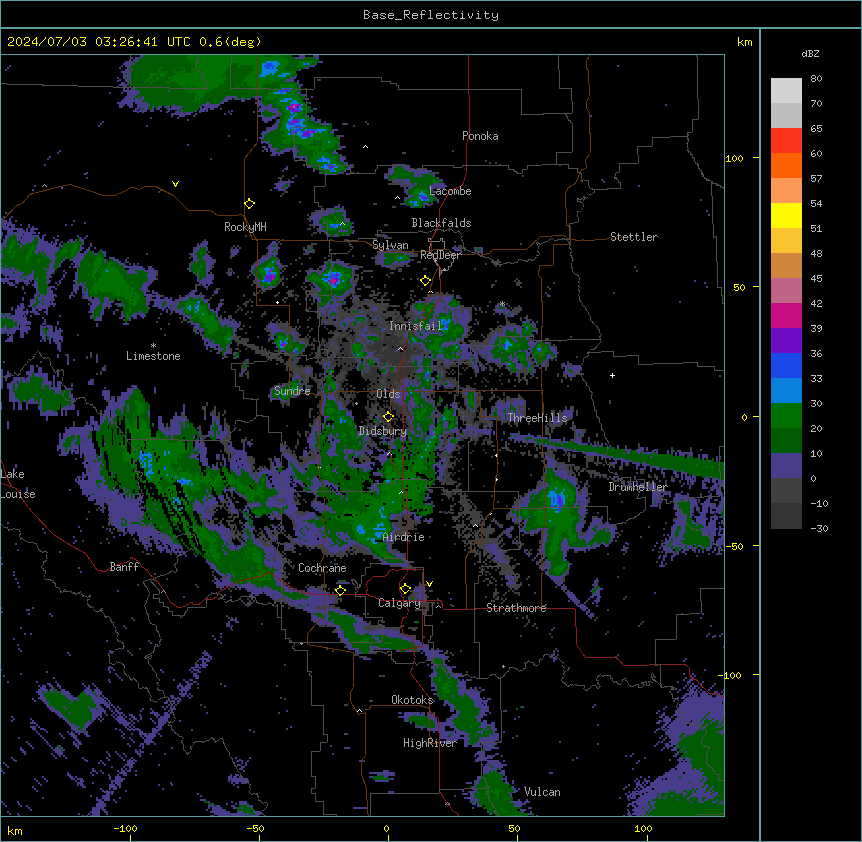Click the yellow V marker northwest of RockyMH
Image resolution: width=862 pixels, height=842 pixels.
(175, 184)
